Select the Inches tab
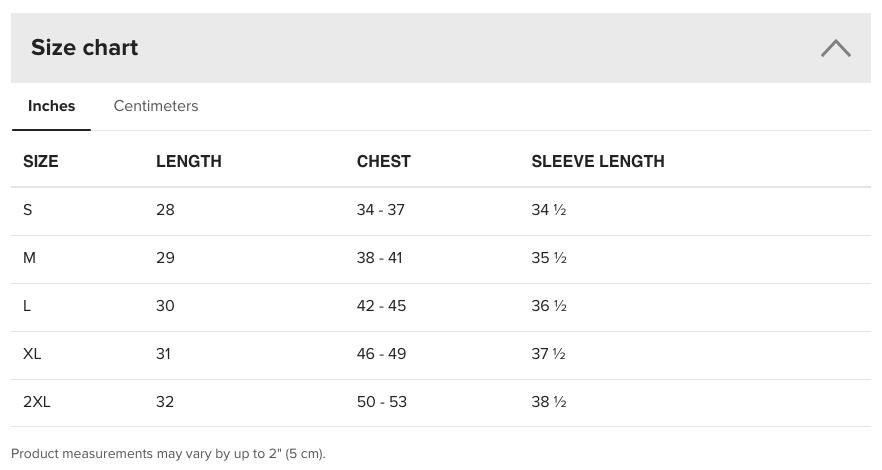 52,106
